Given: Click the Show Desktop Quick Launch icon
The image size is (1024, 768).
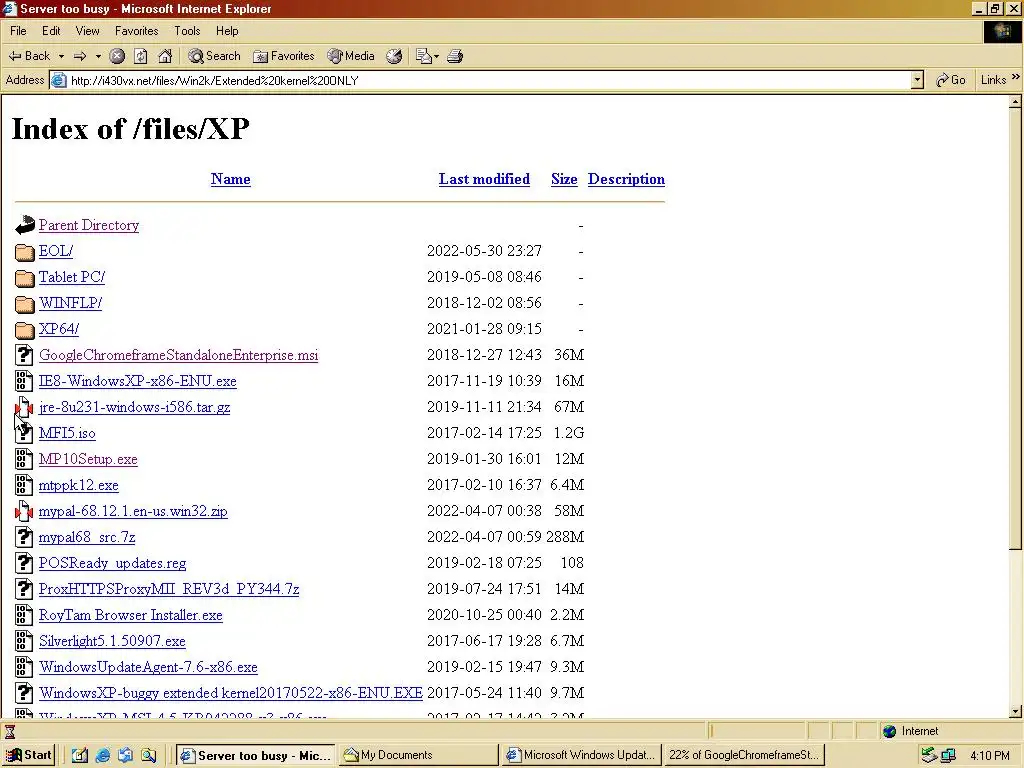Looking at the screenshot, I should (80, 756).
